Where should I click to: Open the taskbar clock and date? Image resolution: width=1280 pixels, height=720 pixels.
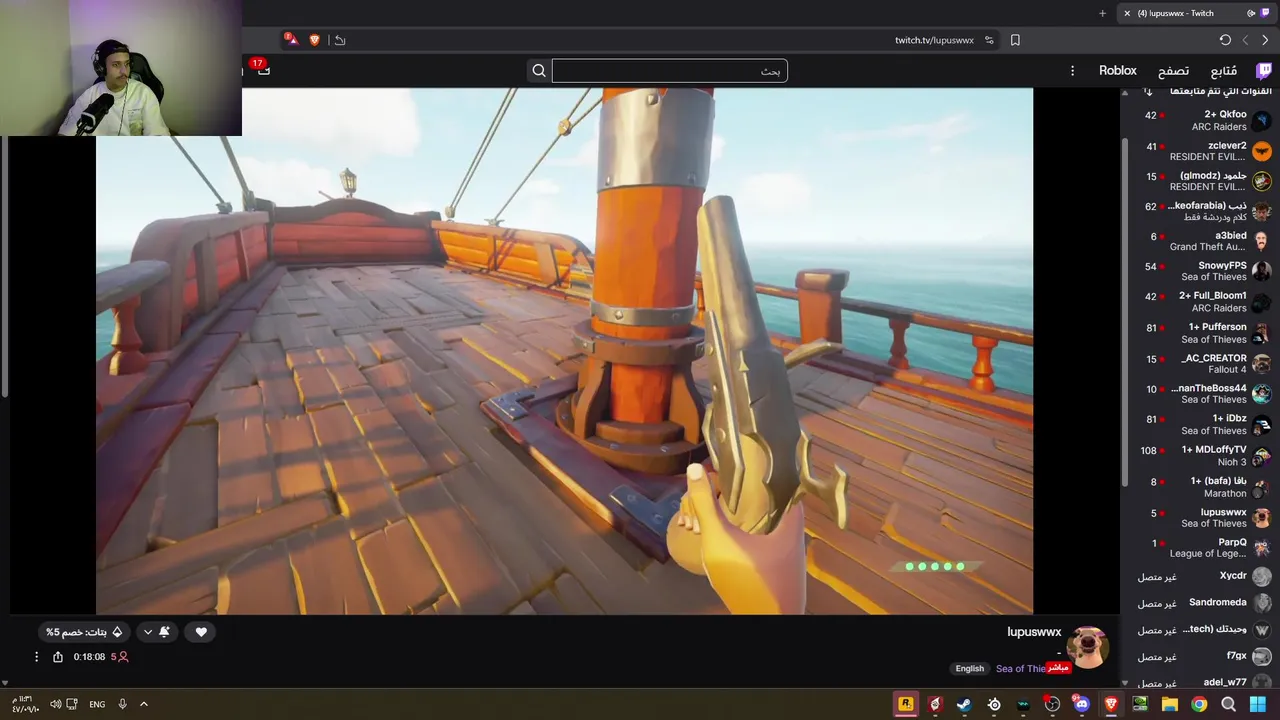(x=23, y=704)
